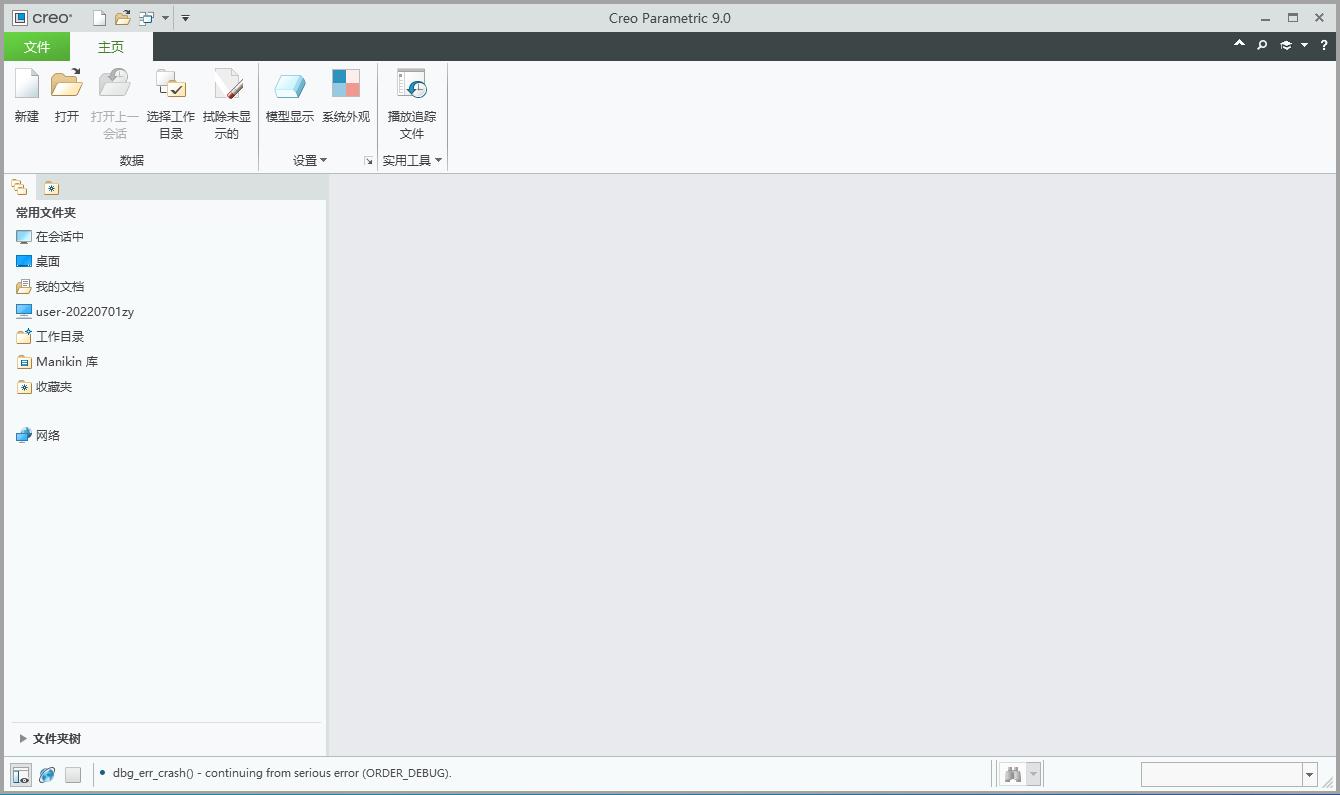Switch to the 文件 tab

tap(37, 46)
